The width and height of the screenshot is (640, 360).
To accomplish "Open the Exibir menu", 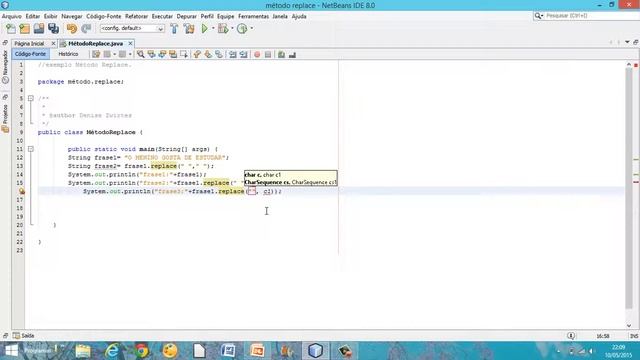I will point(51,16).
